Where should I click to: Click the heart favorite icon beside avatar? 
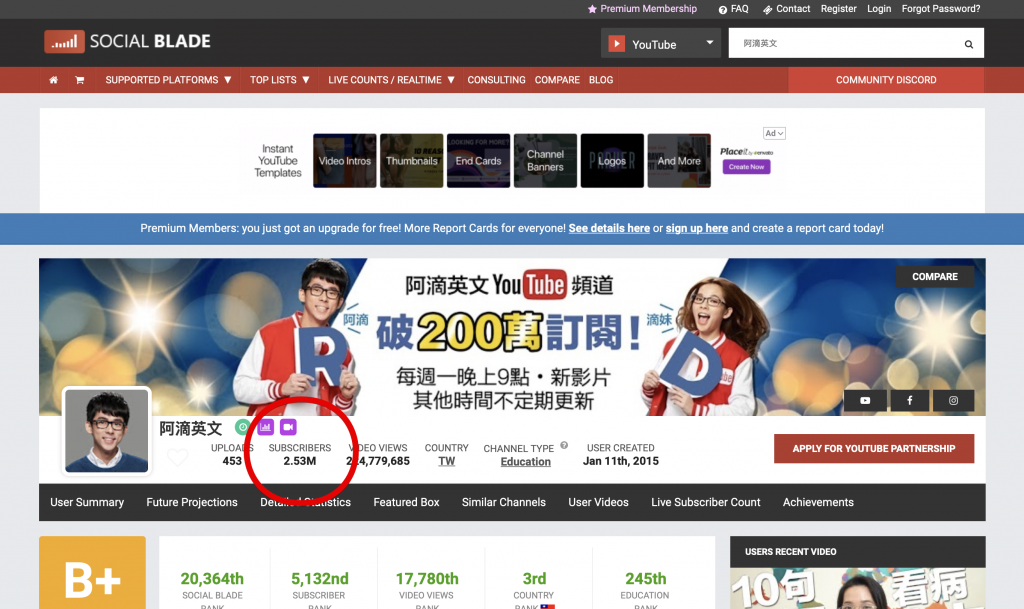click(178, 457)
